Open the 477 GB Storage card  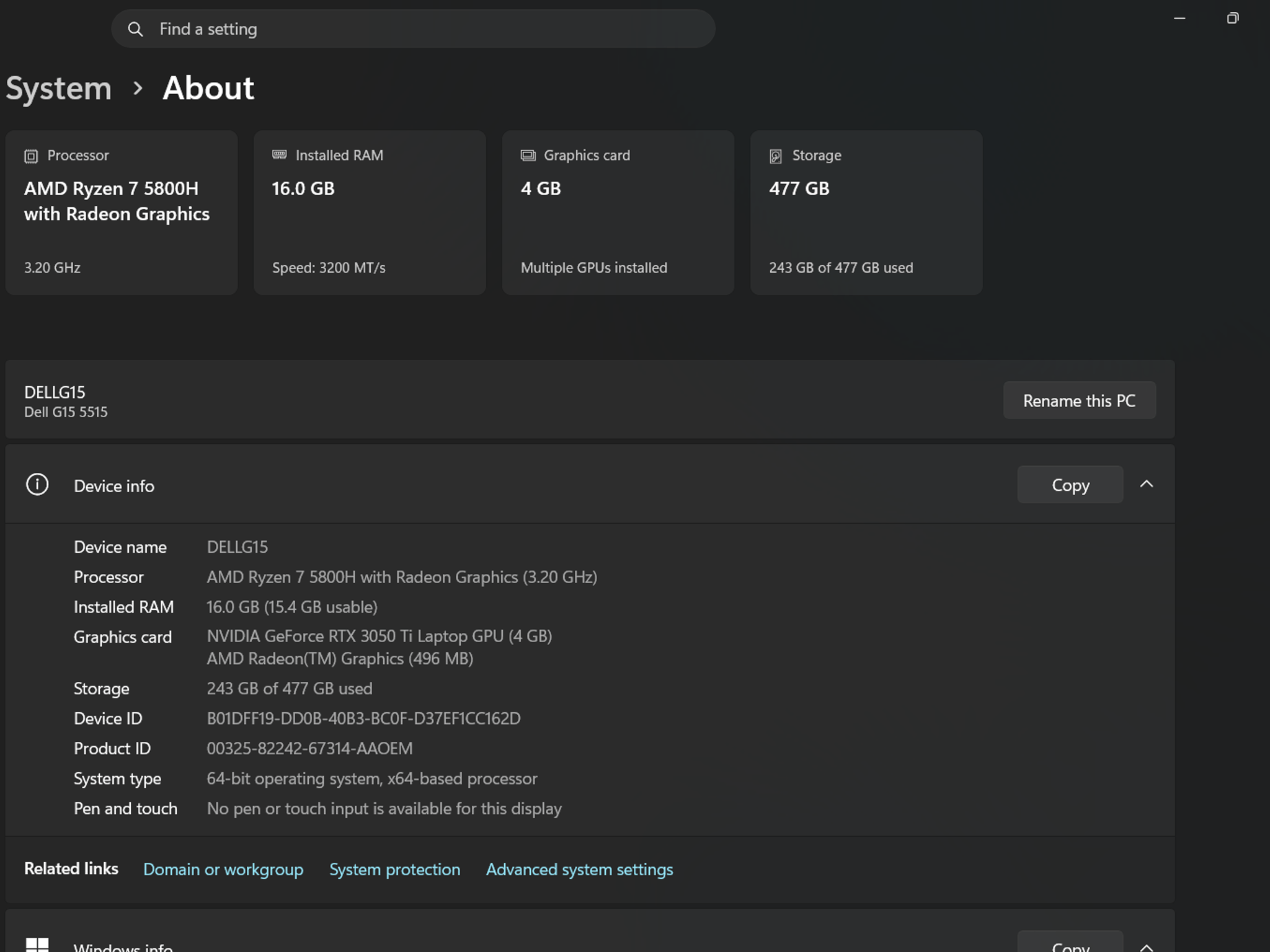866,213
